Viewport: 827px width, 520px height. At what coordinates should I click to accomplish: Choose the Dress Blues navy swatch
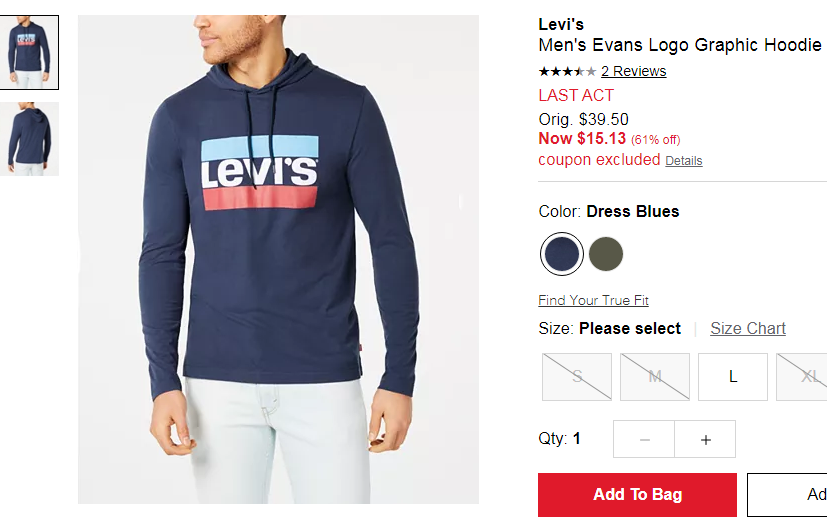562,254
